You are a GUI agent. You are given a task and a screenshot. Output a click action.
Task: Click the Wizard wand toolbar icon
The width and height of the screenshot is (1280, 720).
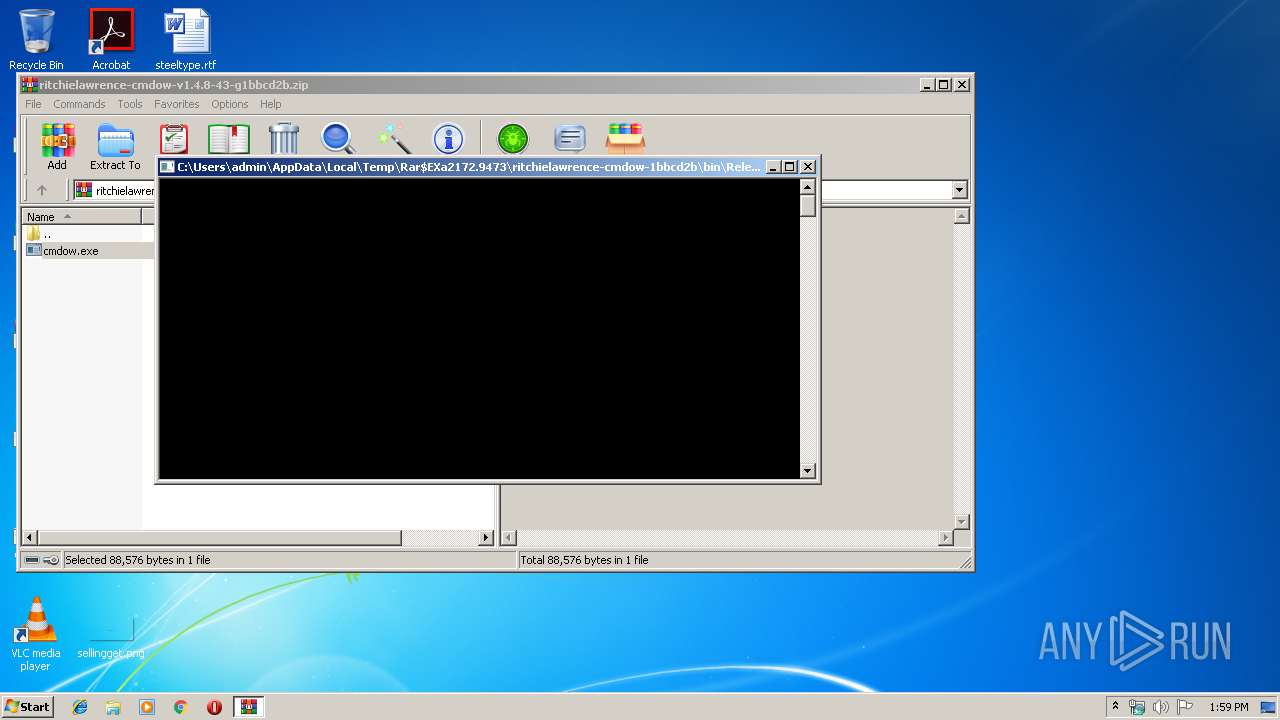click(x=394, y=139)
